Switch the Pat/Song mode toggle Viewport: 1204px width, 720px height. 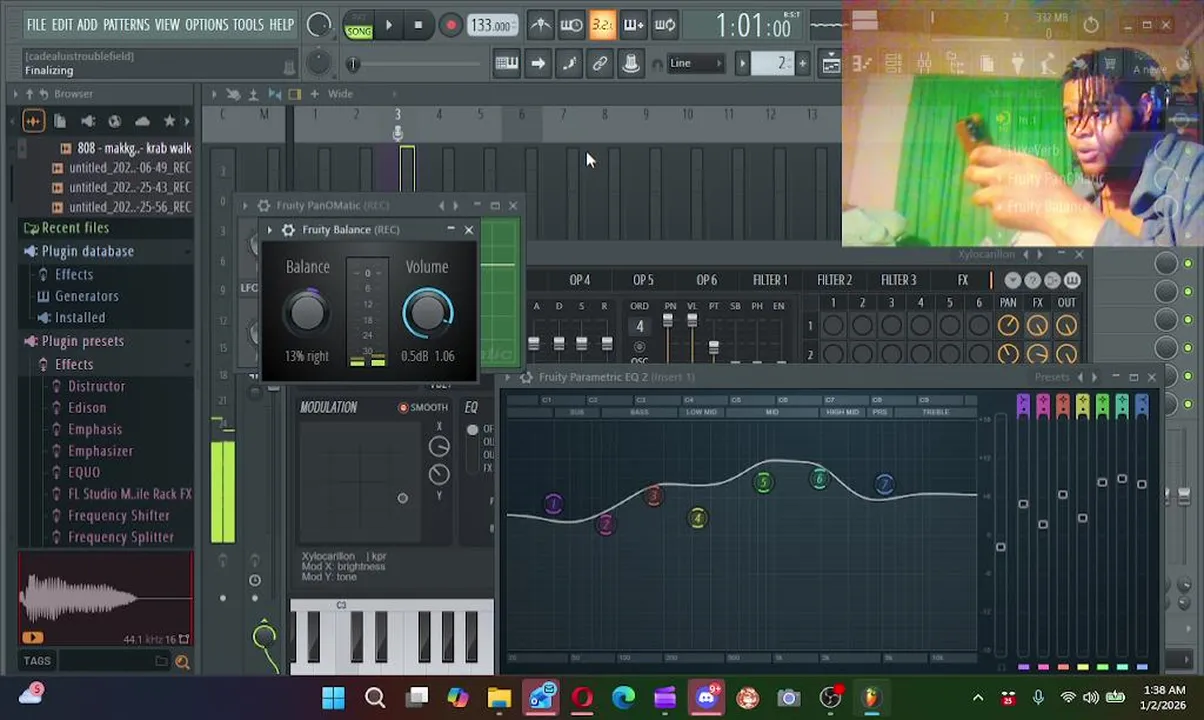point(358,25)
